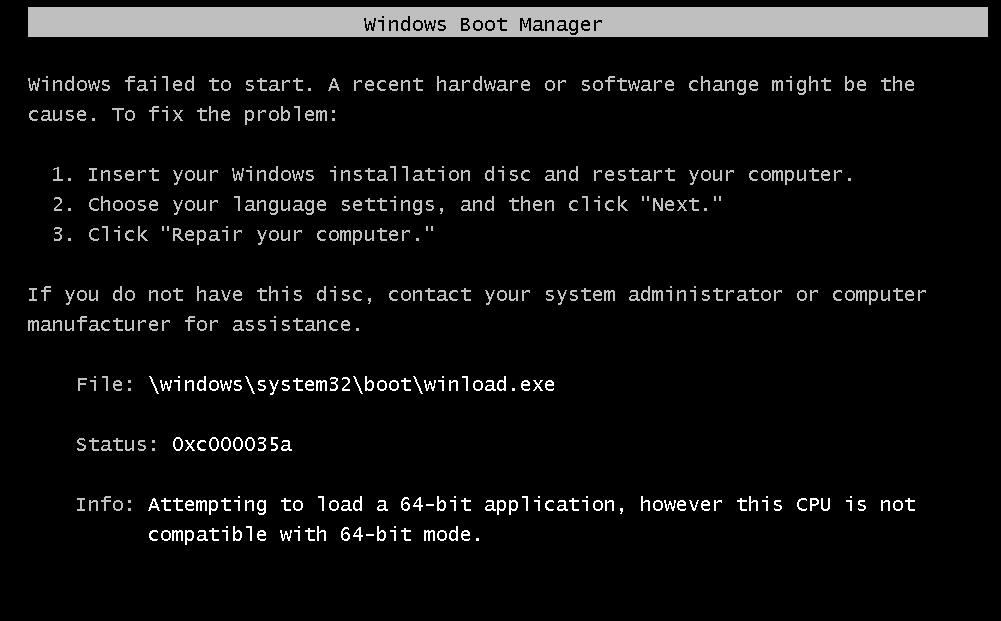
Task: Click the winload.exe file path
Action: click(351, 385)
